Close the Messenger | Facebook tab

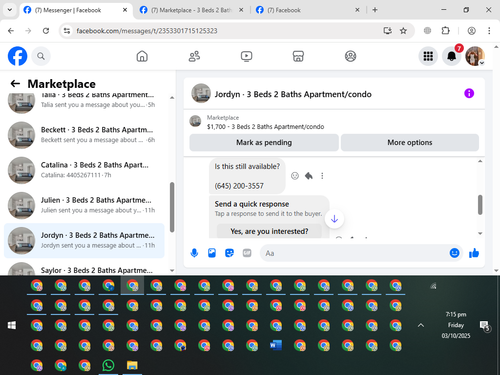tap(125, 10)
